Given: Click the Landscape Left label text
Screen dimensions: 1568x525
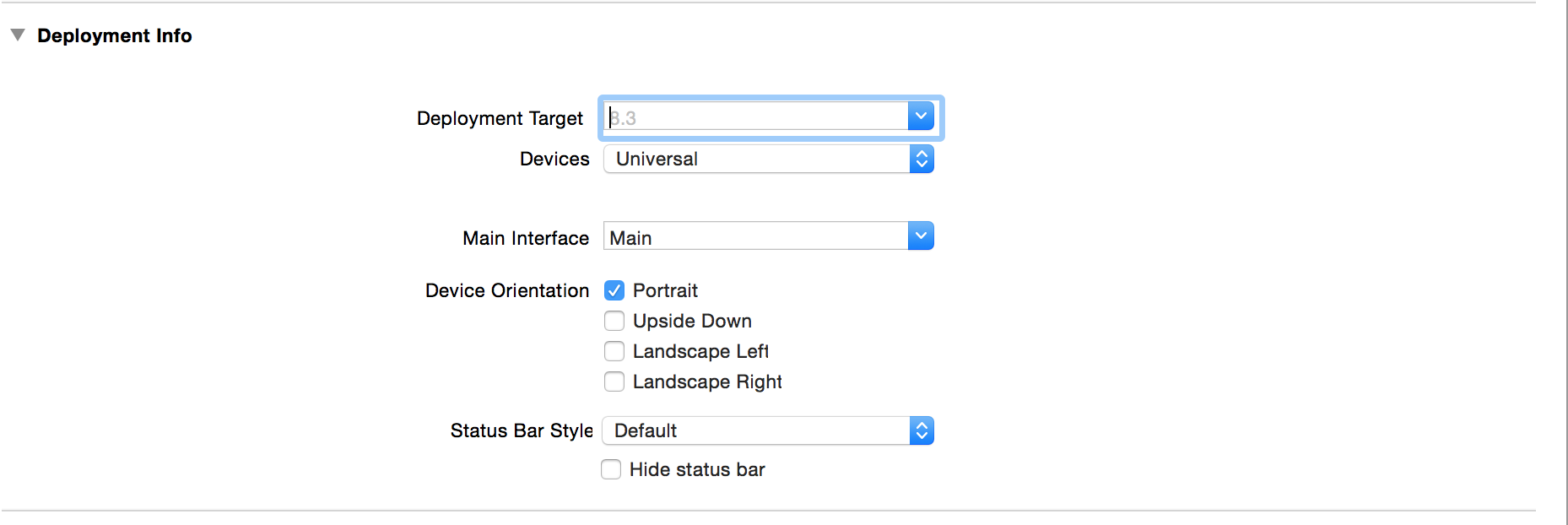Looking at the screenshot, I should click(x=700, y=351).
